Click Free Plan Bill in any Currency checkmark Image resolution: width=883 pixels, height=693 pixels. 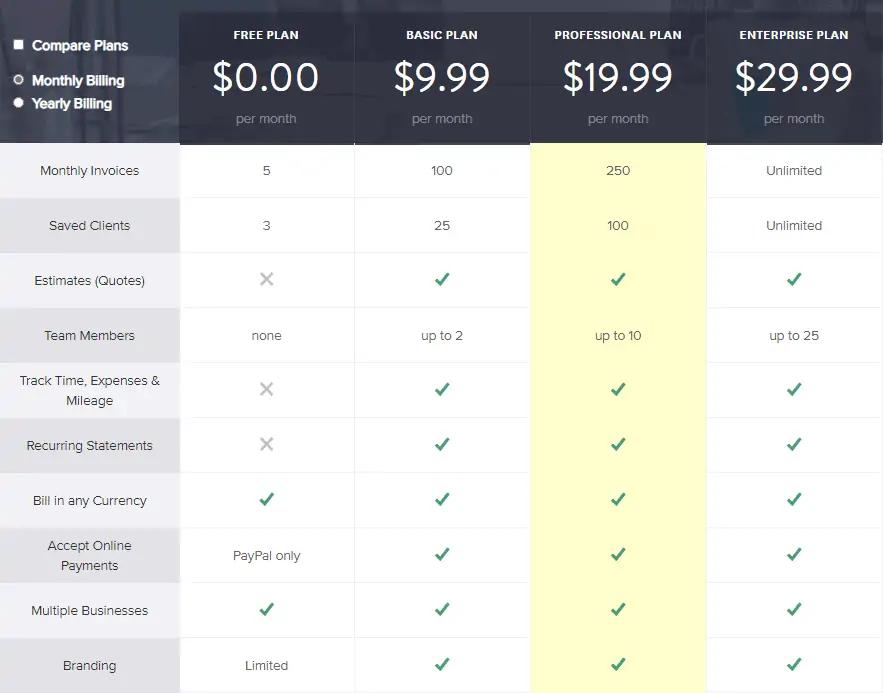(266, 499)
